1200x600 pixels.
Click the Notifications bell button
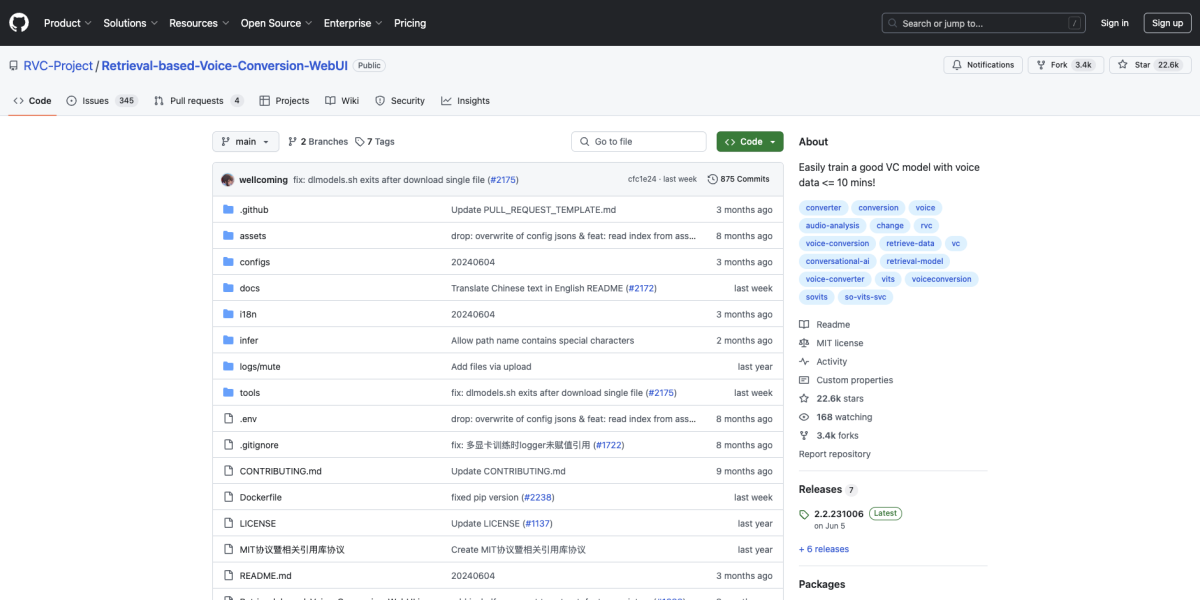pyautogui.click(x=983, y=65)
